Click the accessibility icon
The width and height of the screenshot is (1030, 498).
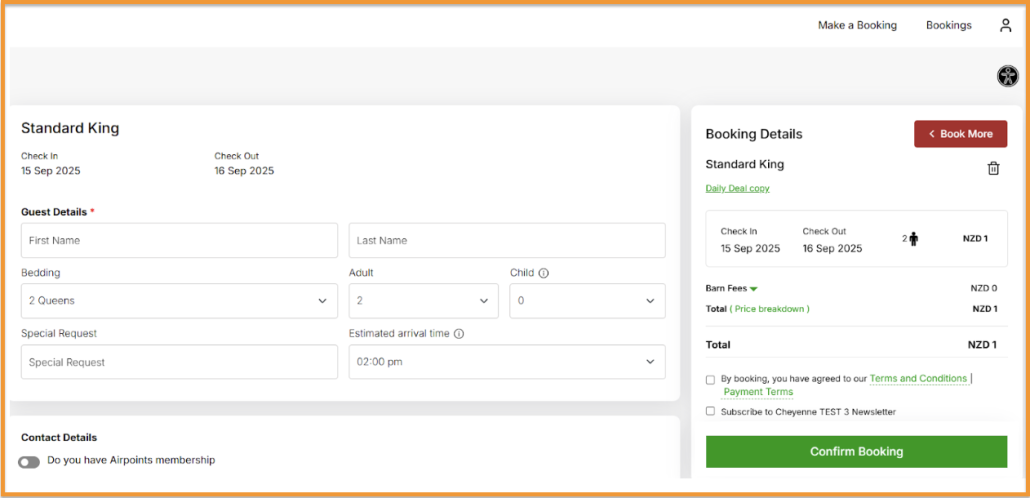(x=1006, y=76)
